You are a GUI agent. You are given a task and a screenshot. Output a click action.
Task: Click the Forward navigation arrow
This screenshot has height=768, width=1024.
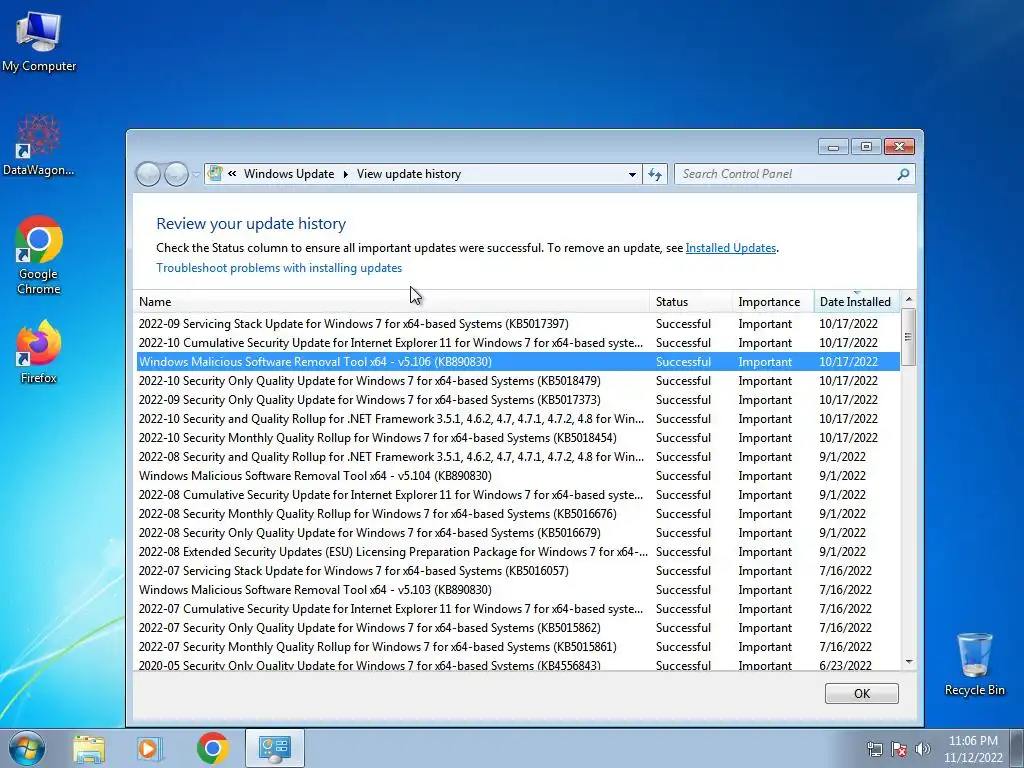click(x=176, y=174)
